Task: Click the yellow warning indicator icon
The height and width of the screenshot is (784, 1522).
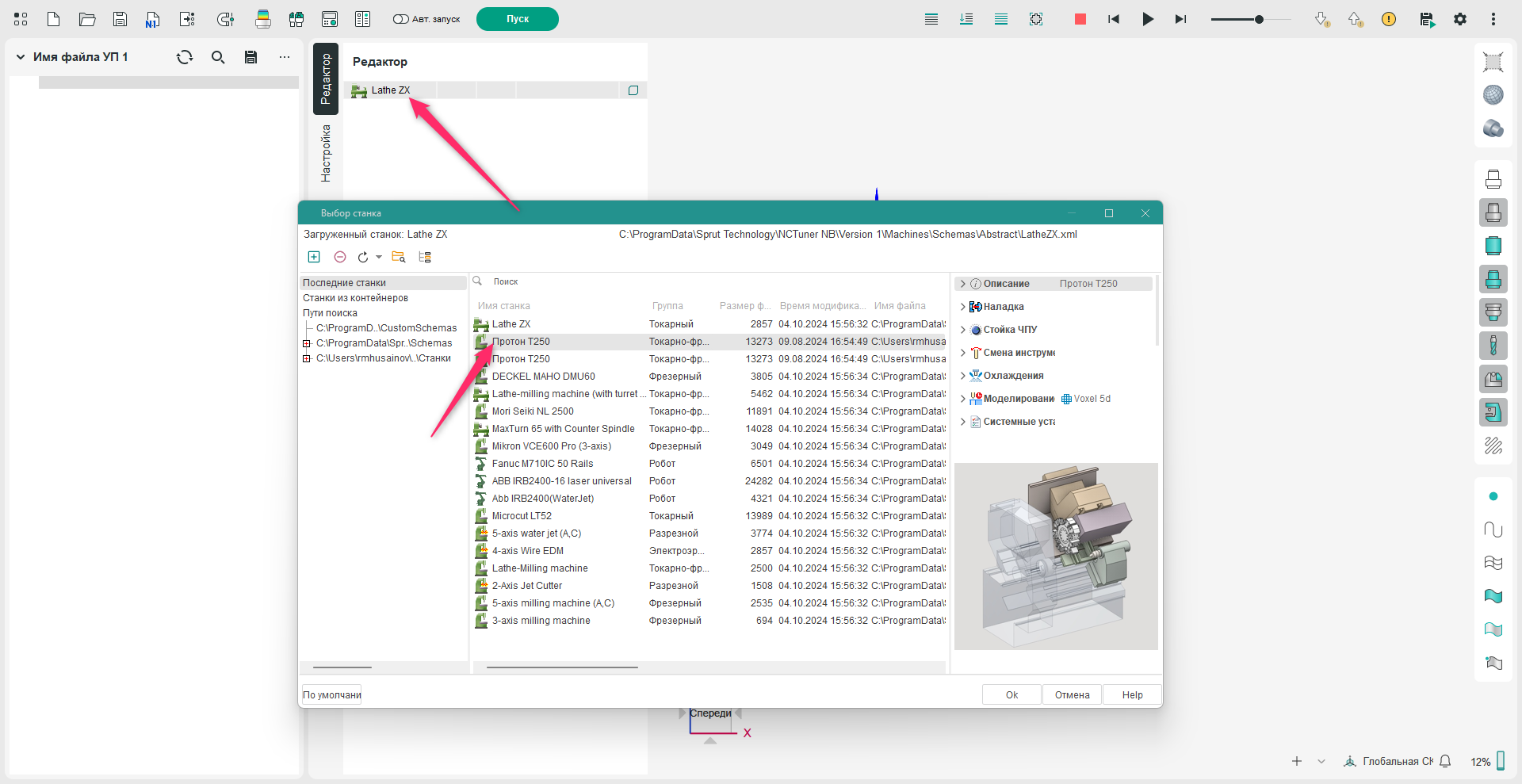Action: click(x=1389, y=19)
